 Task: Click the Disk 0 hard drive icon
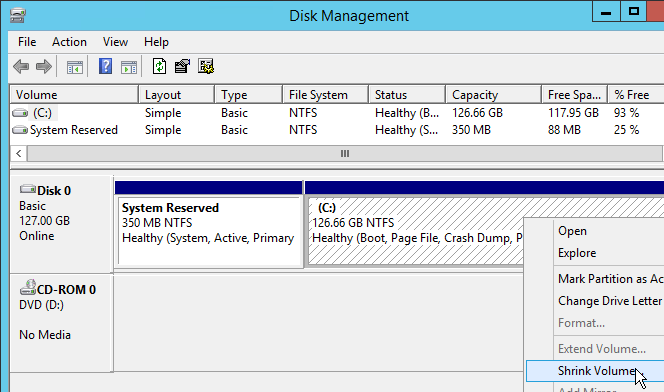click(x=28, y=189)
